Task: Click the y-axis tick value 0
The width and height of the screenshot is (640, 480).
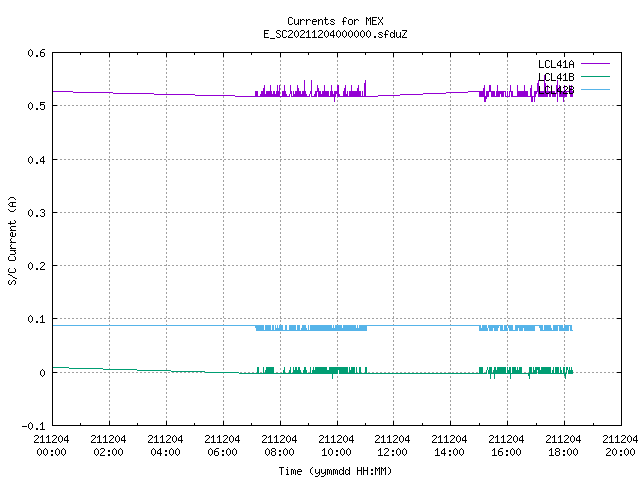Action: coord(42,373)
